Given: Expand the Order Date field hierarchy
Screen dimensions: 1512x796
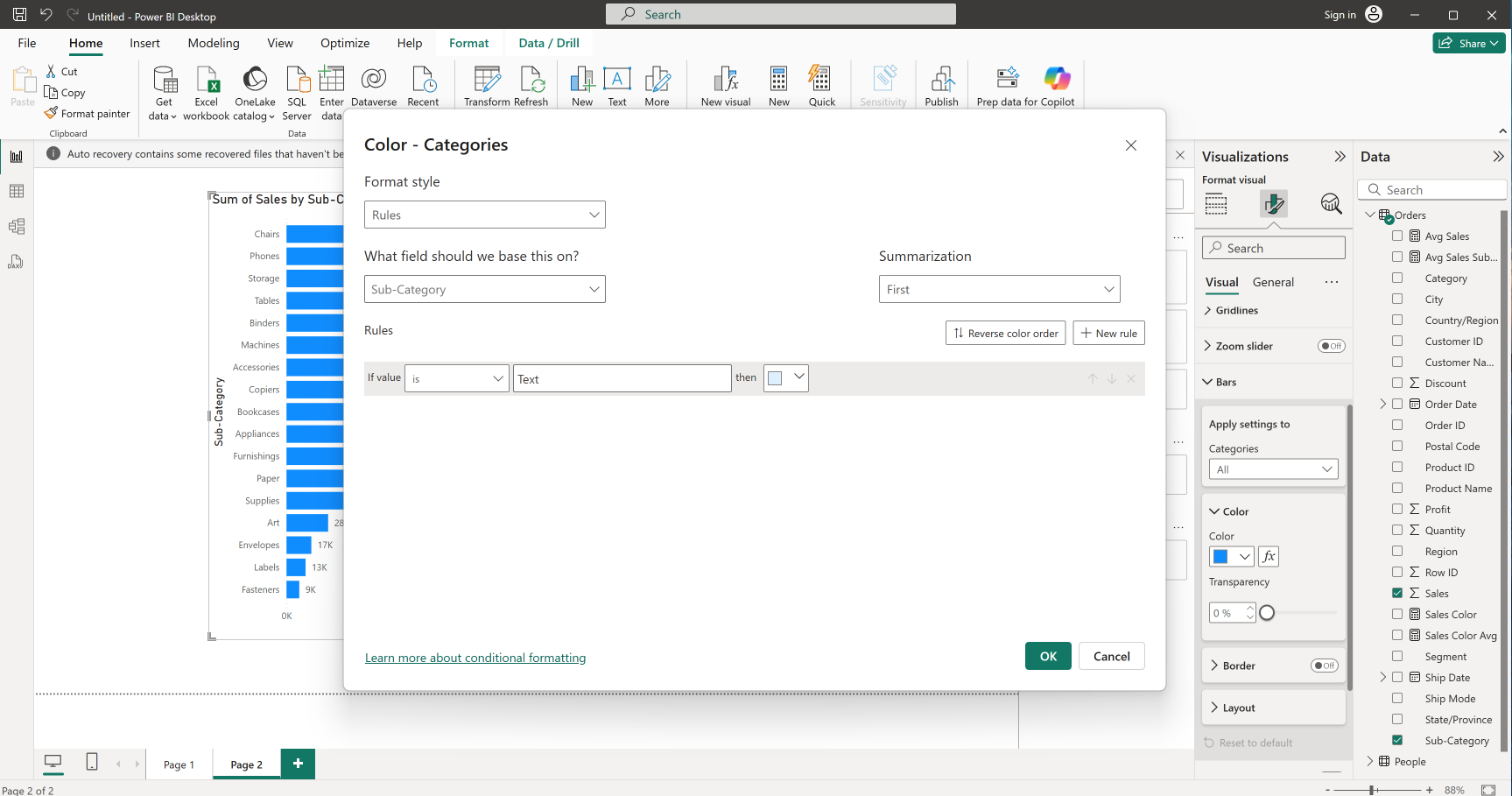Looking at the screenshot, I should coord(1383,405).
